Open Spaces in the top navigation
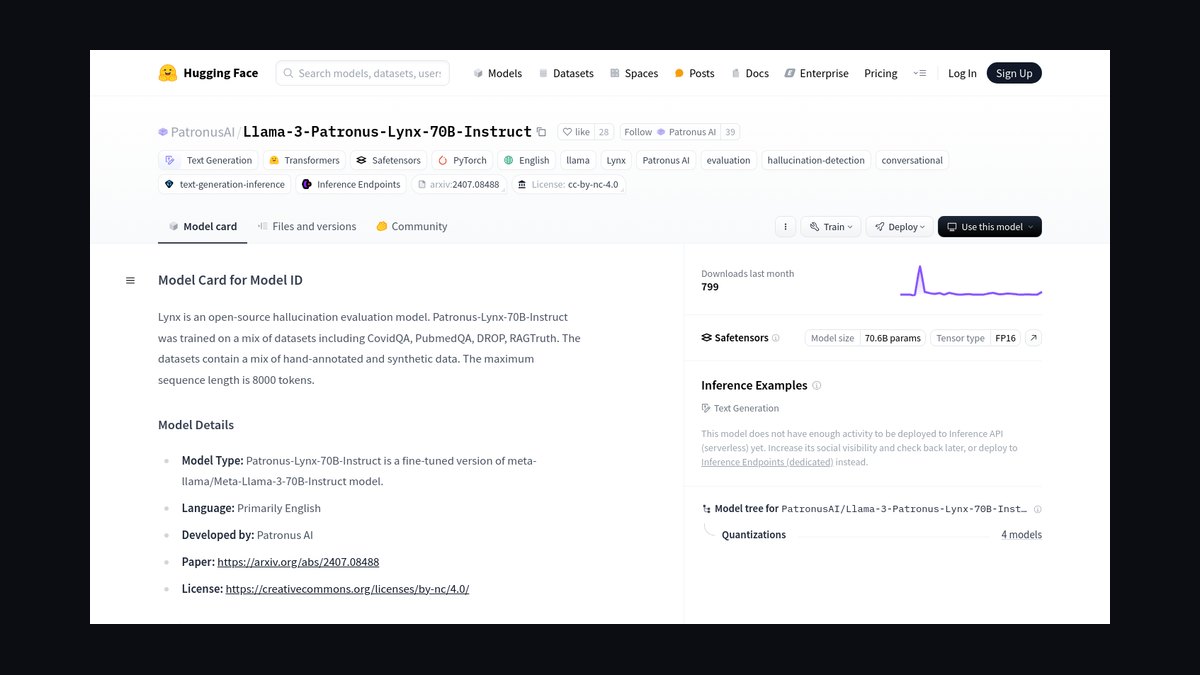This screenshot has width=1200, height=675. point(634,73)
